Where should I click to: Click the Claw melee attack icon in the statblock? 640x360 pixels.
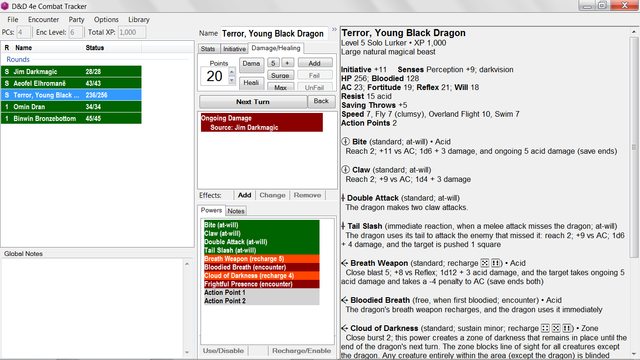point(345,169)
